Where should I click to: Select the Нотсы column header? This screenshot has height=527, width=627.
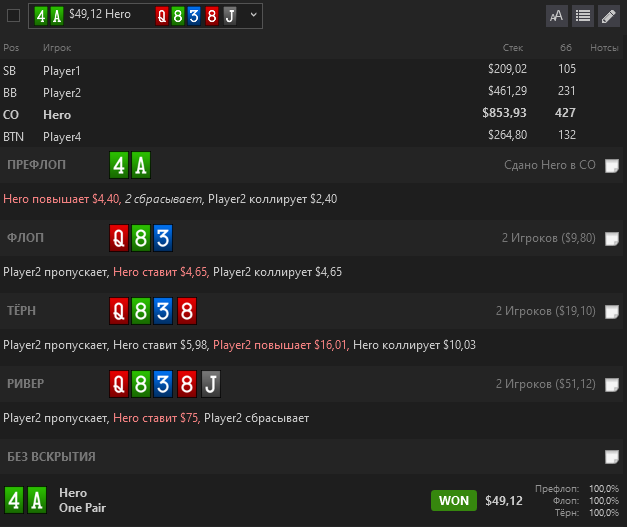pos(604,48)
